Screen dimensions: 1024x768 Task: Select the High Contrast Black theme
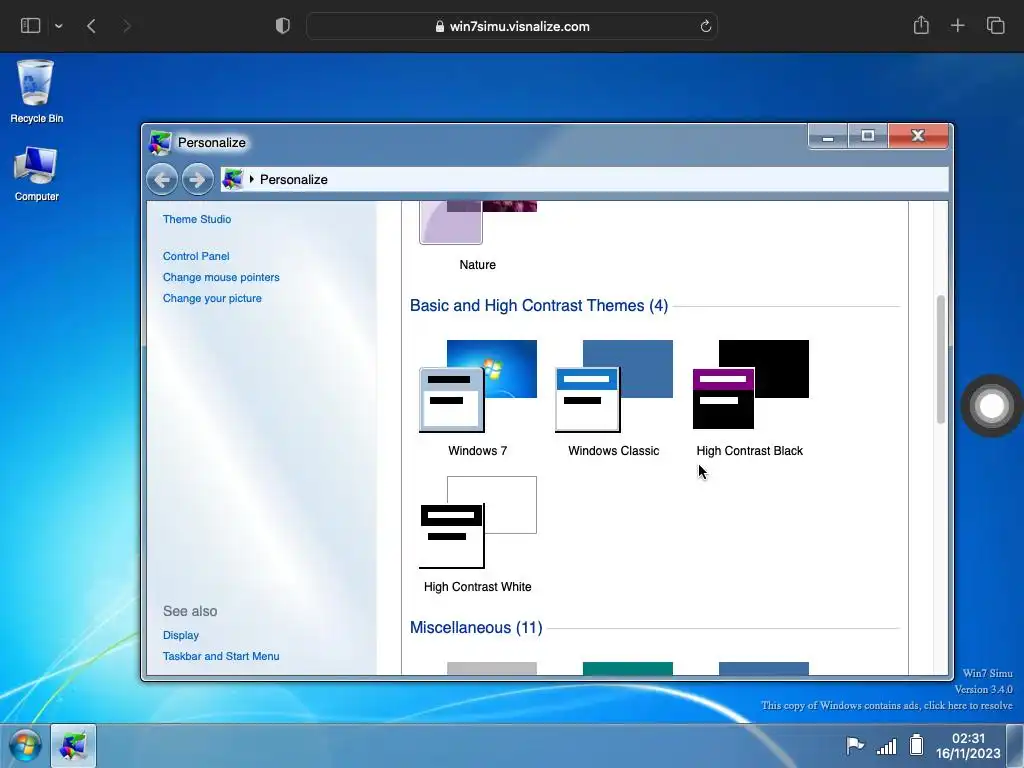click(x=750, y=398)
